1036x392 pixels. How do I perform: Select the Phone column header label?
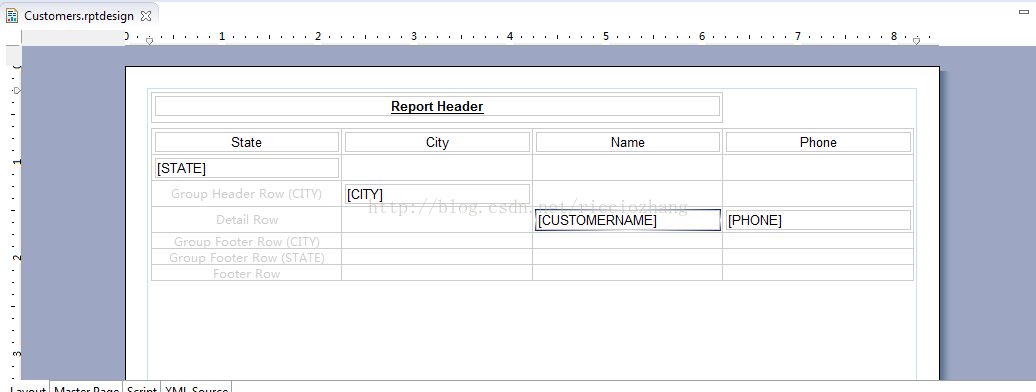[818, 142]
